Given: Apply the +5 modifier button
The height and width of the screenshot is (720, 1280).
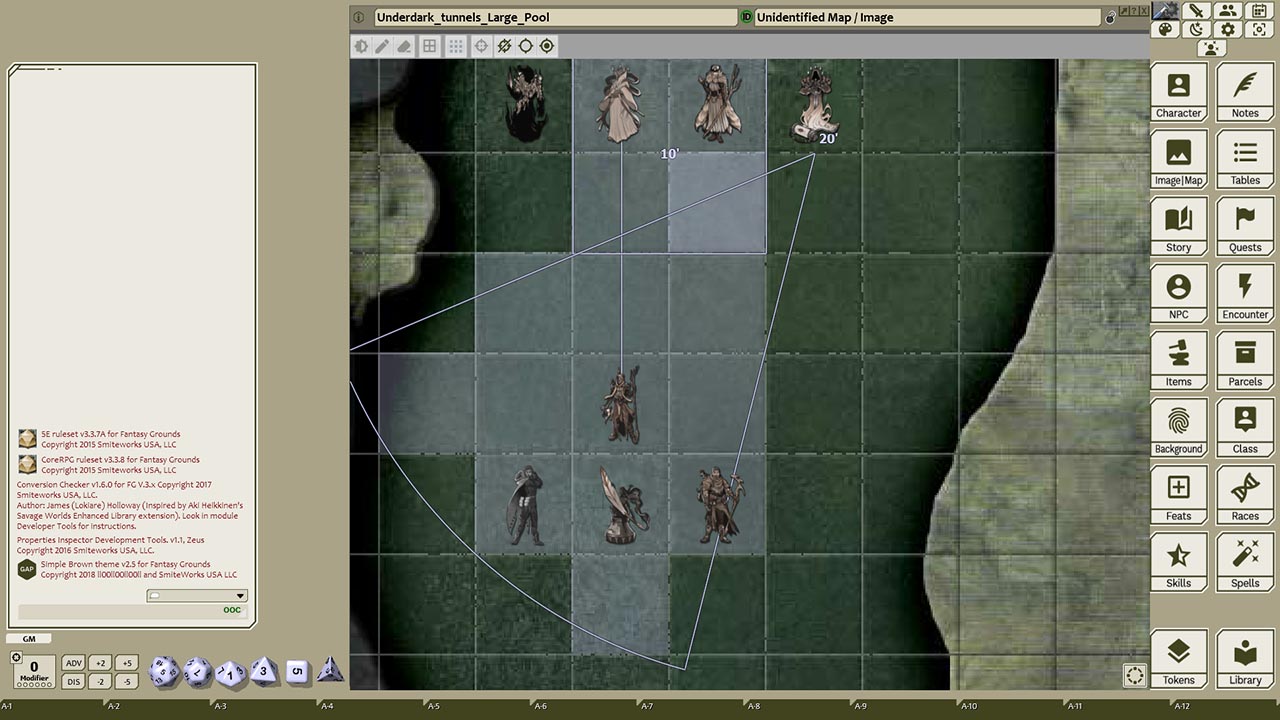Looking at the screenshot, I should point(125,663).
